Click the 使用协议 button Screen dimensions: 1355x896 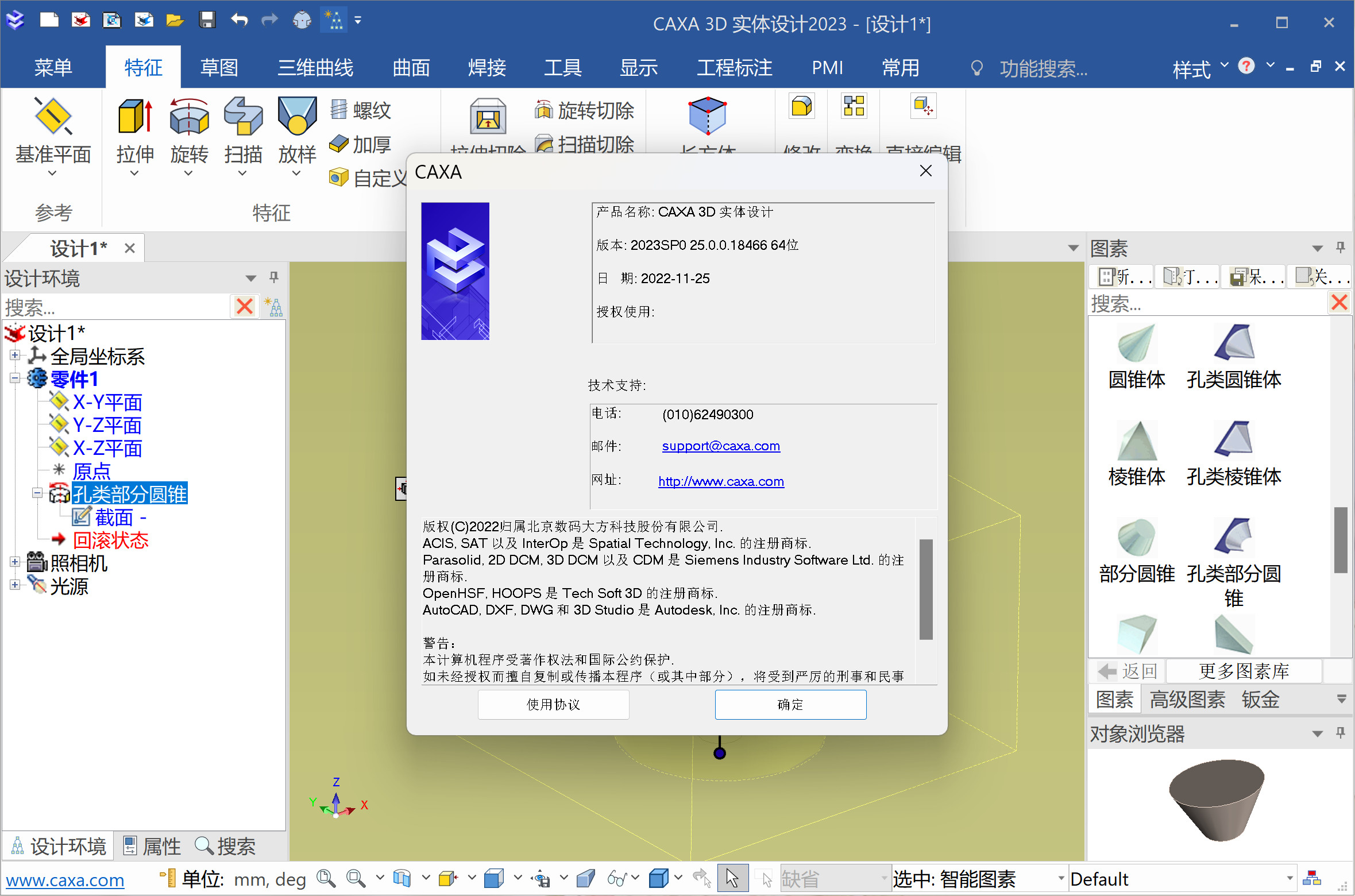pyautogui.click(x=554, y=704)
